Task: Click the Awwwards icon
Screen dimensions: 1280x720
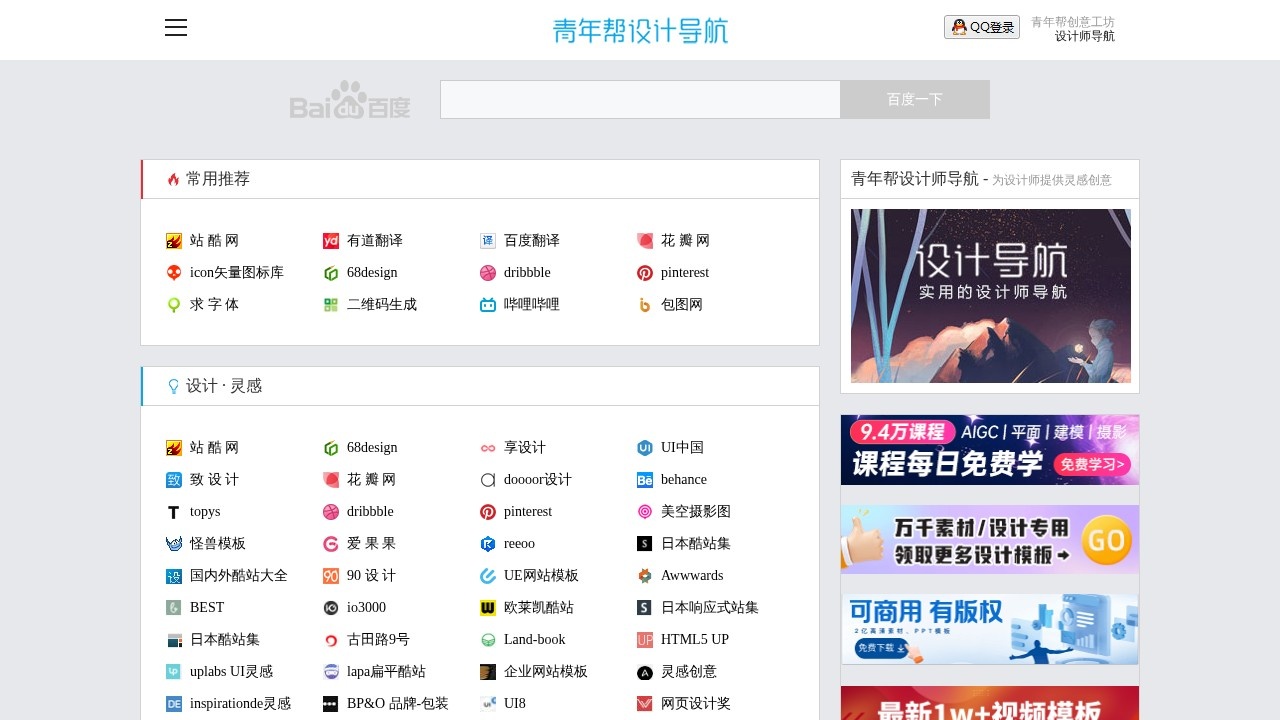Action: point(644,575)
